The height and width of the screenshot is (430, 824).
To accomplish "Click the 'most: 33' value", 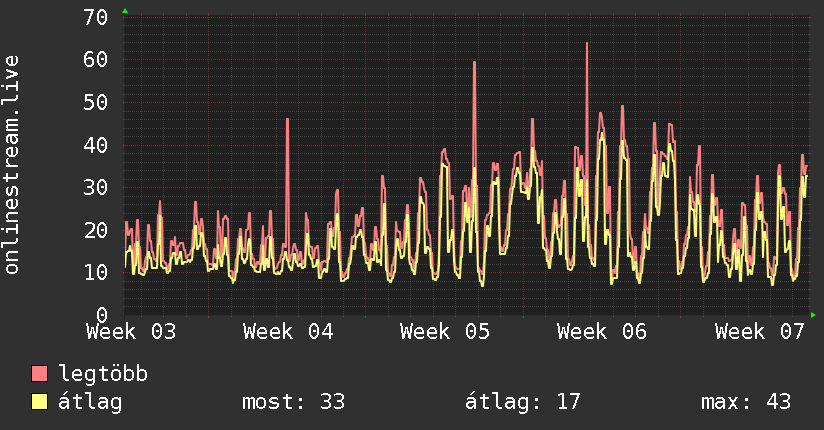I will (293, 402).
